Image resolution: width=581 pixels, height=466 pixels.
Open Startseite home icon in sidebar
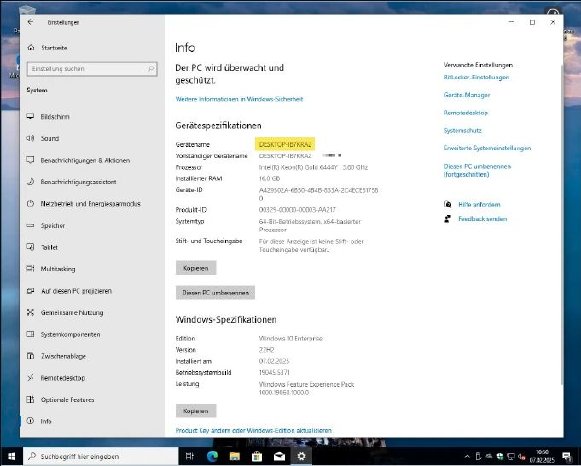pyautogui.click(x=31, y=47)
